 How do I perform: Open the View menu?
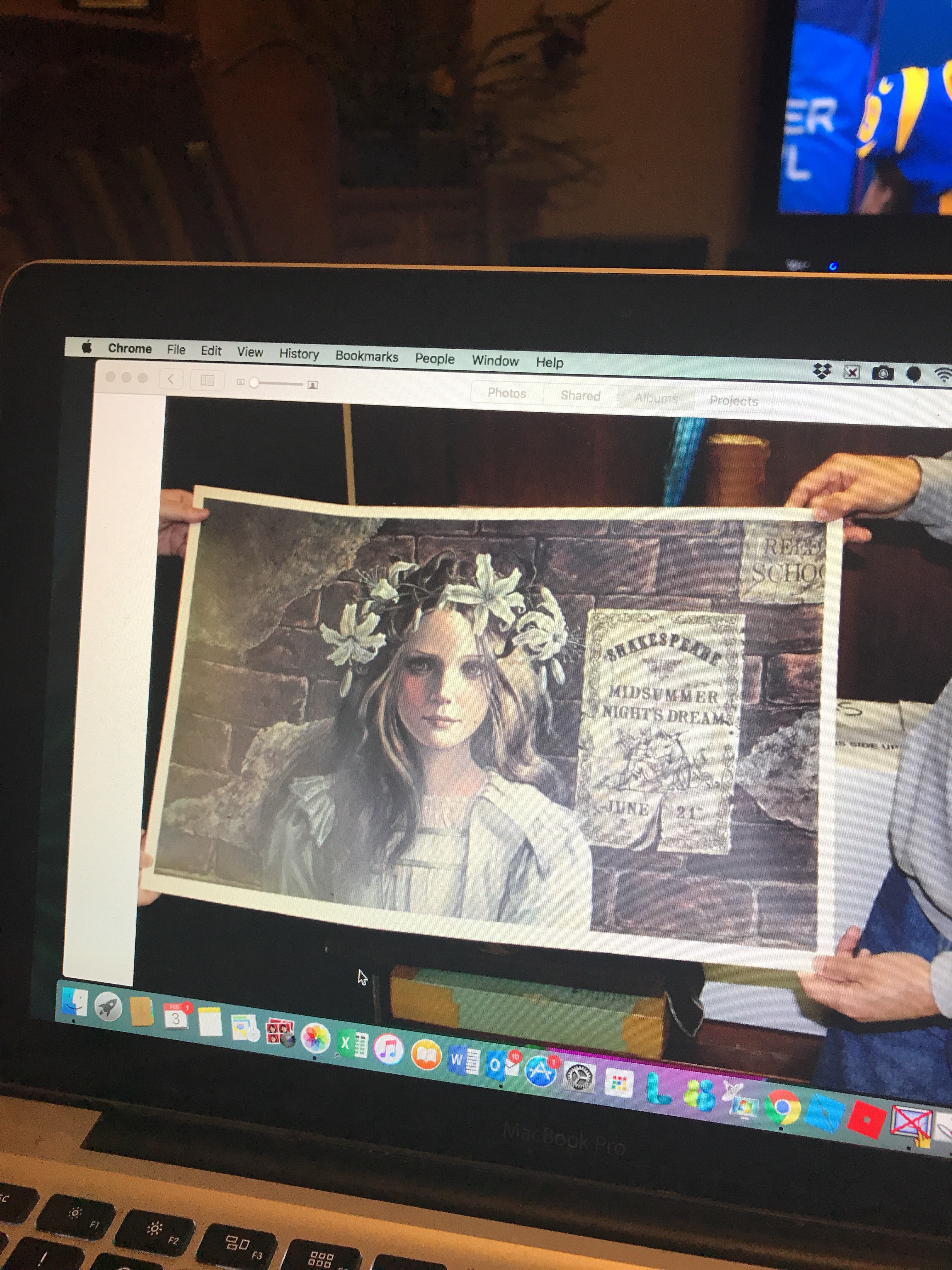[250, 352]
